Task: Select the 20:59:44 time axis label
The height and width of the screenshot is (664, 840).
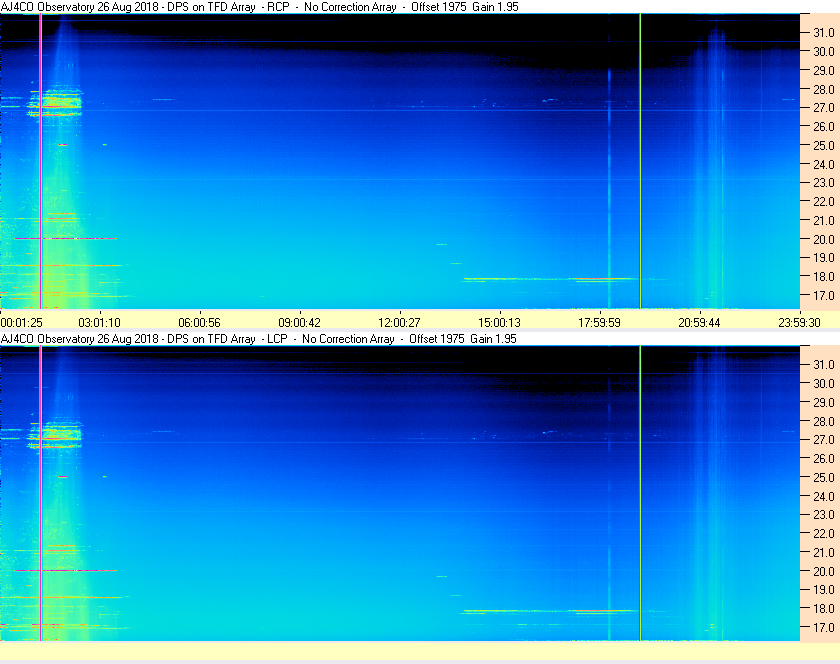Action: coord(700,323)
